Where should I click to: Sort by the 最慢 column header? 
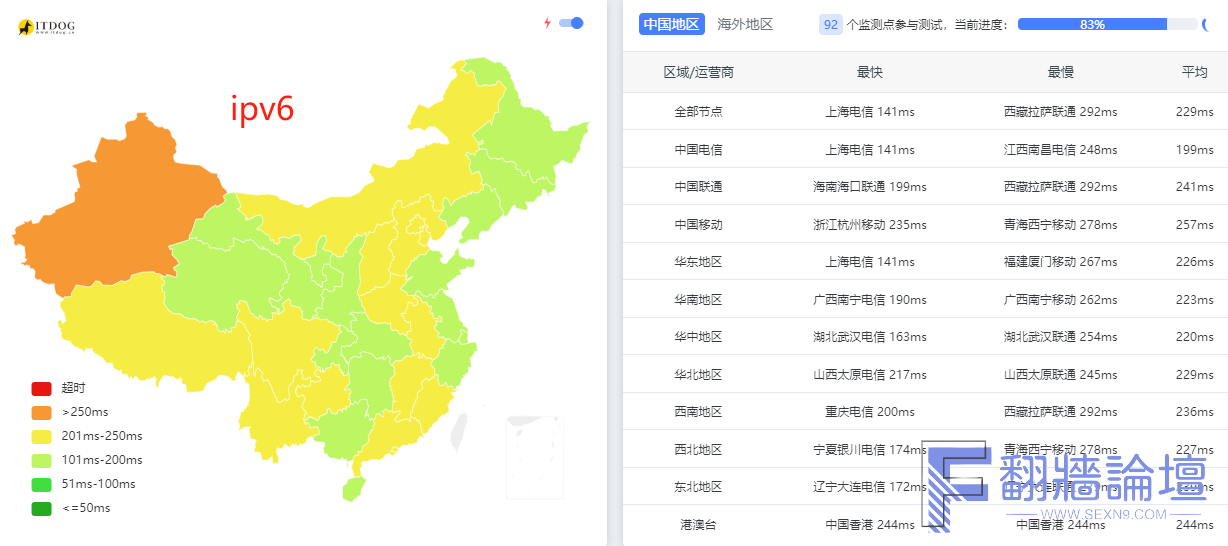pyautogui.click(x=1060, y=72)
